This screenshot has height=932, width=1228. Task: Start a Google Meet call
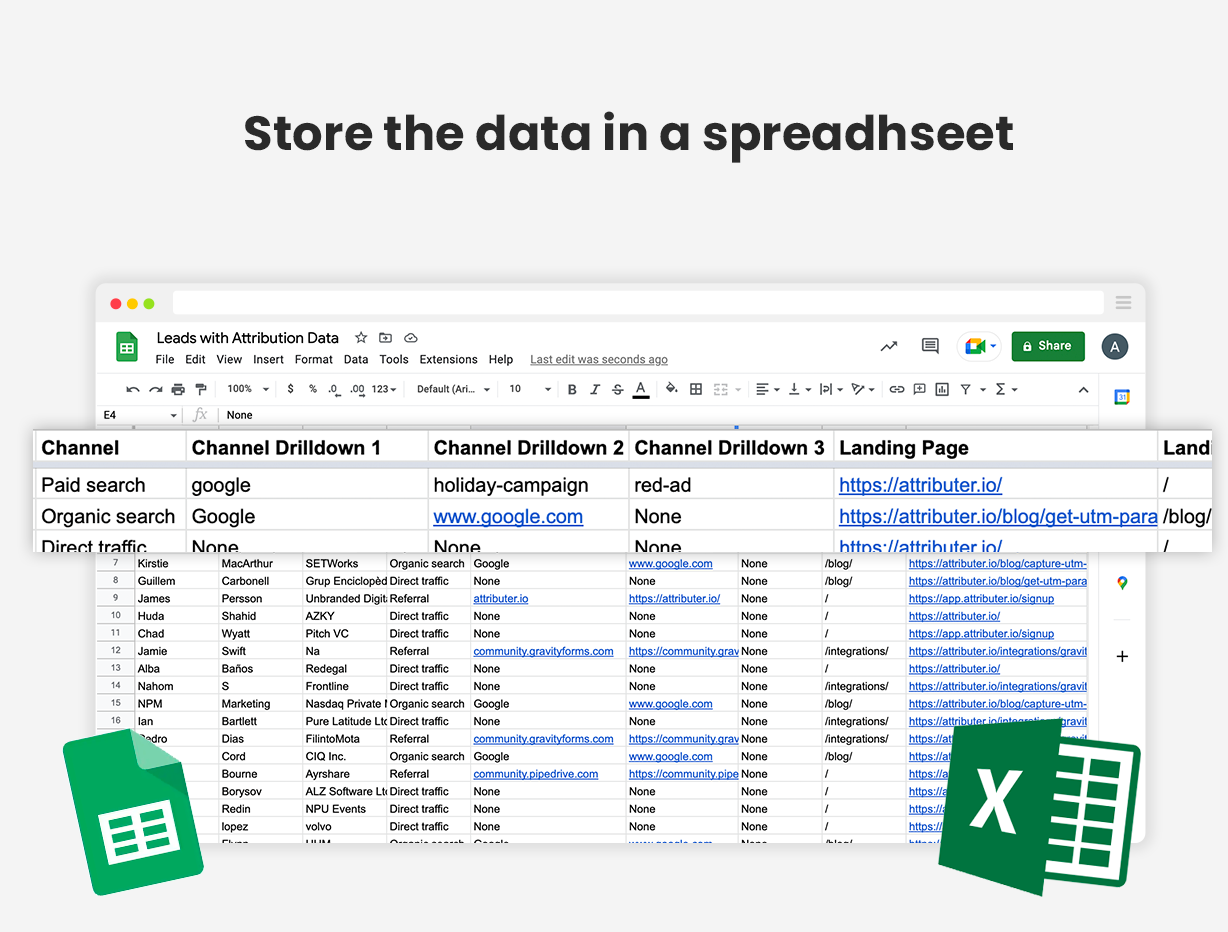pos(977,346)
